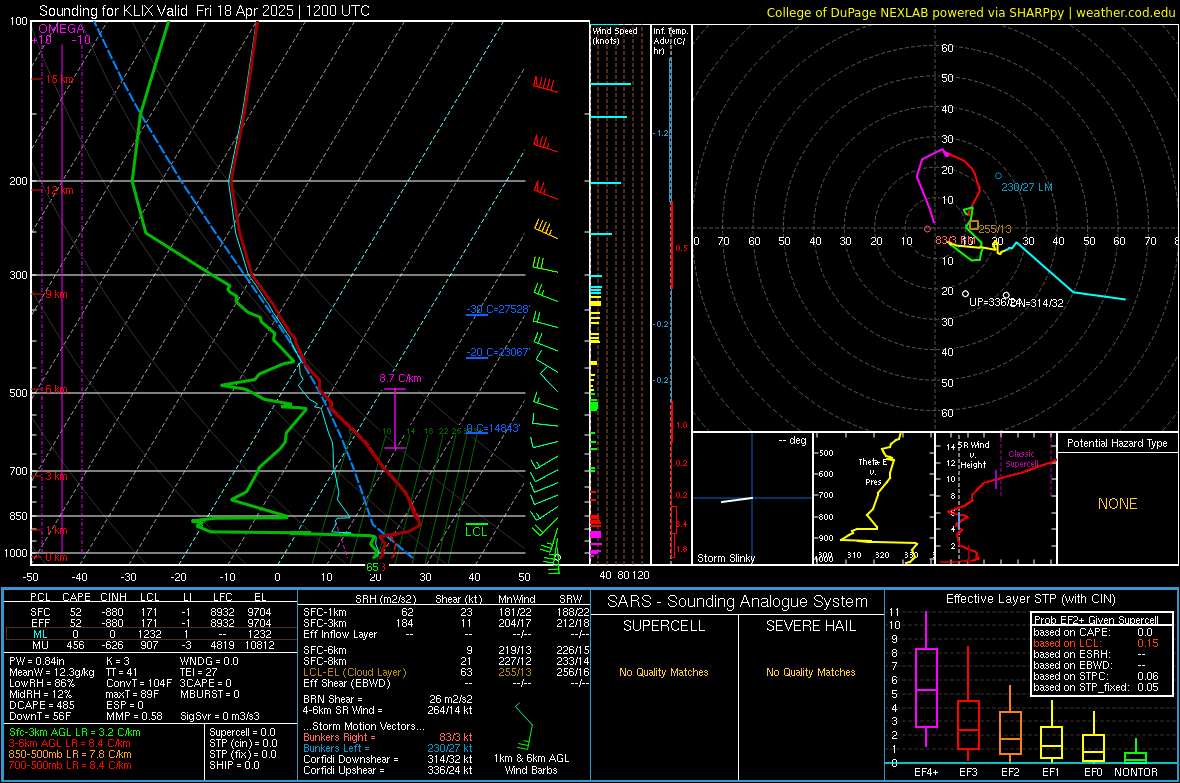The height and width of the screenshot is (783, 1180).
Task: Click the -20 C=23067' height label
Action: point(498,352)
